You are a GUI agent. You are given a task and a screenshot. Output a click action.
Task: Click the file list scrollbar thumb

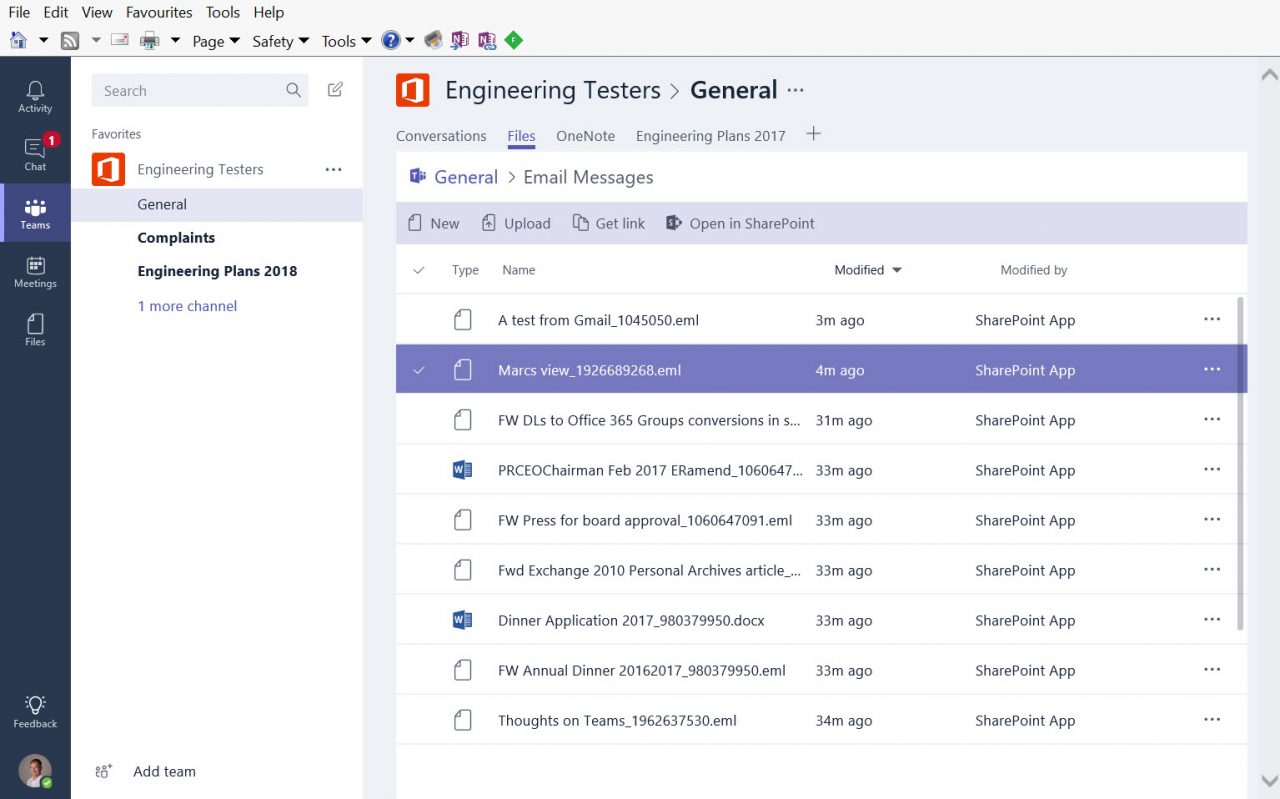coord(1241,462)
